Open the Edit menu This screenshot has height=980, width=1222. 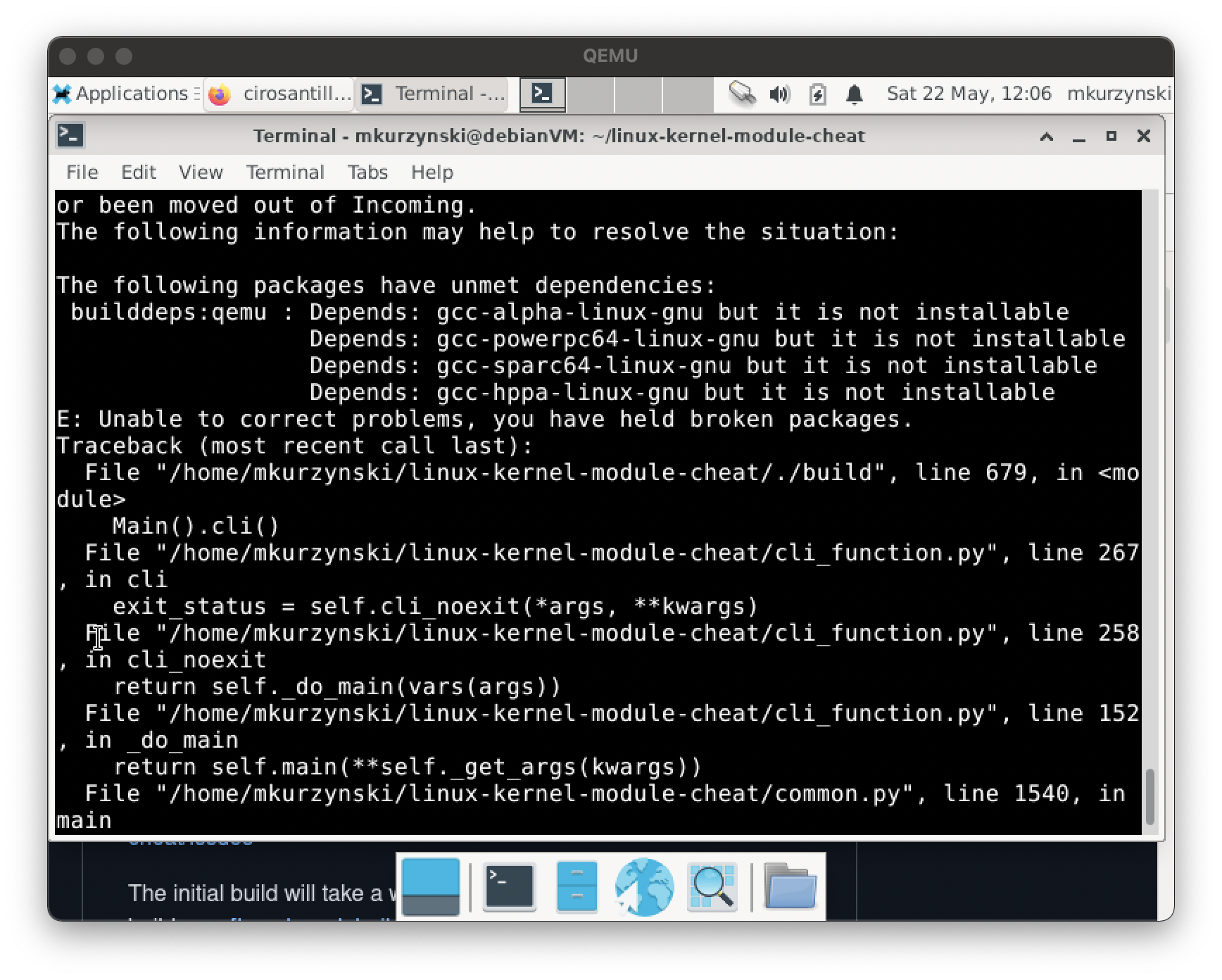coord(138,172)
